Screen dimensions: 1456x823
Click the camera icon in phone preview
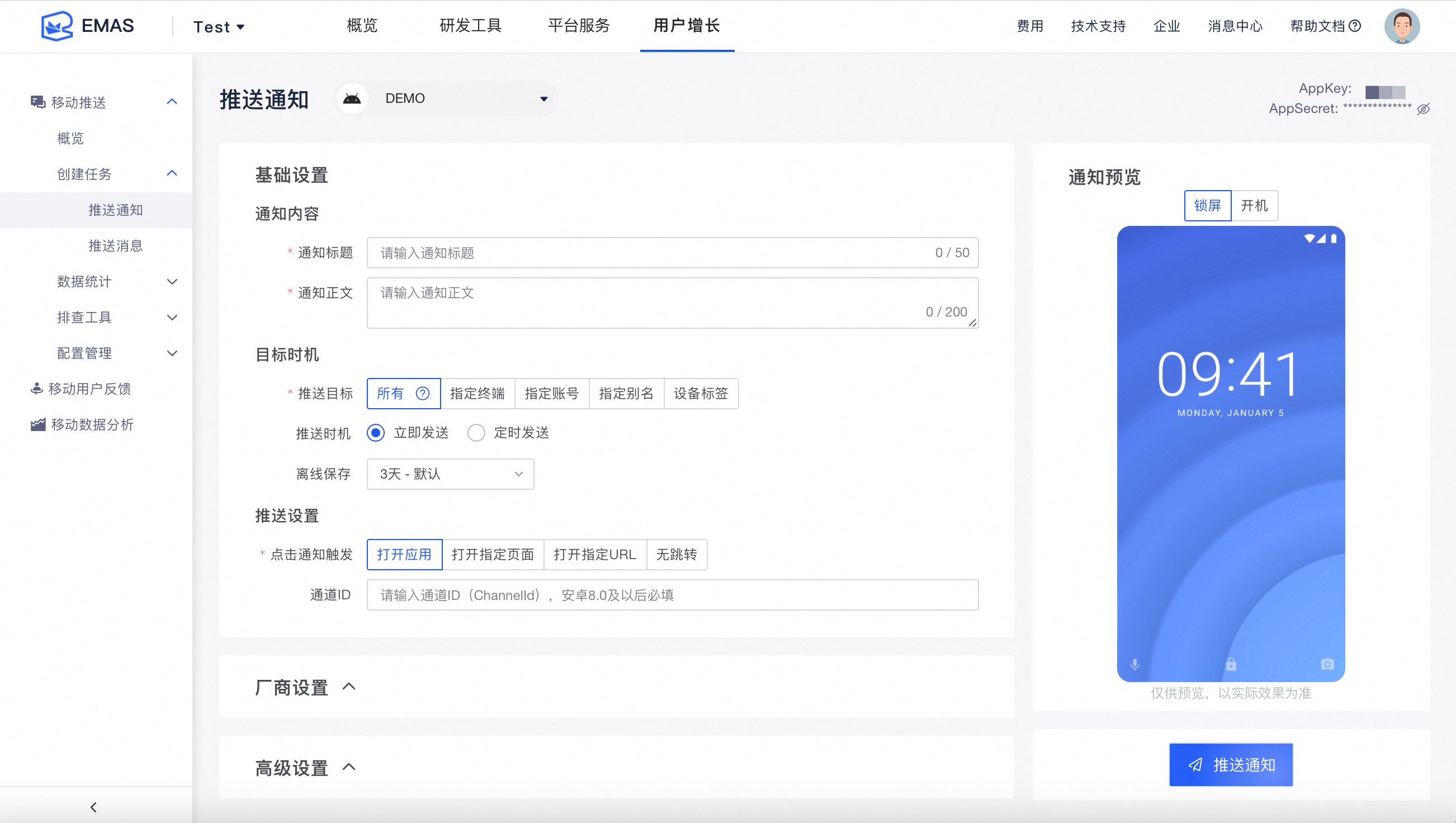point(1327,664)
